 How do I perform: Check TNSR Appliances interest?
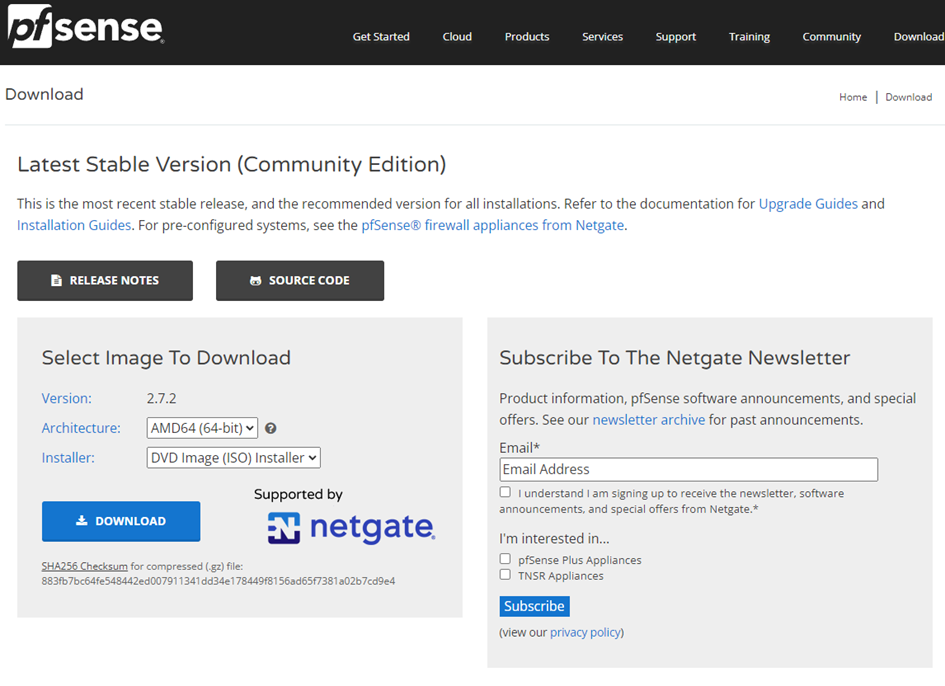click(505, 574)
